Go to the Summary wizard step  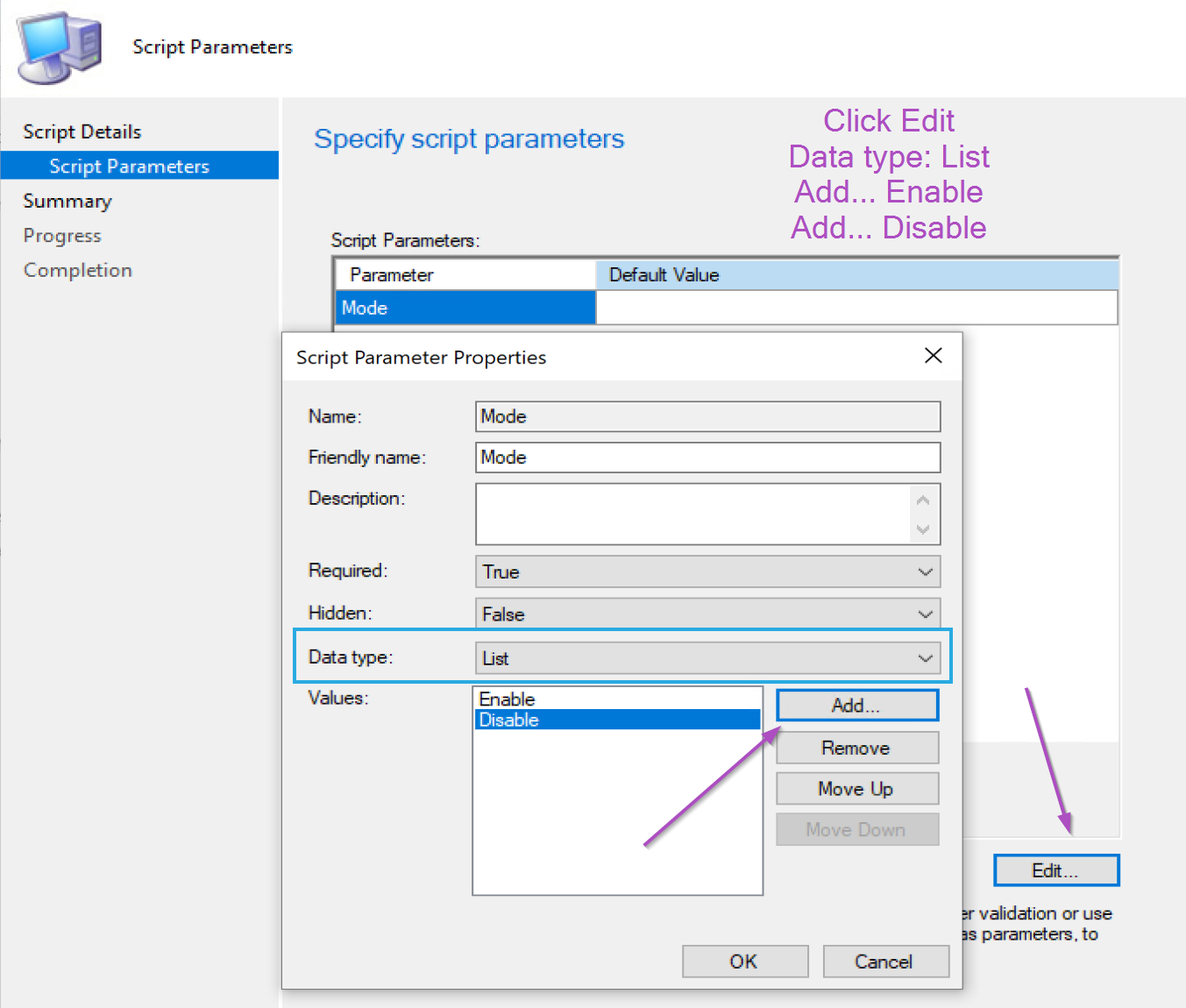point(67,201)
